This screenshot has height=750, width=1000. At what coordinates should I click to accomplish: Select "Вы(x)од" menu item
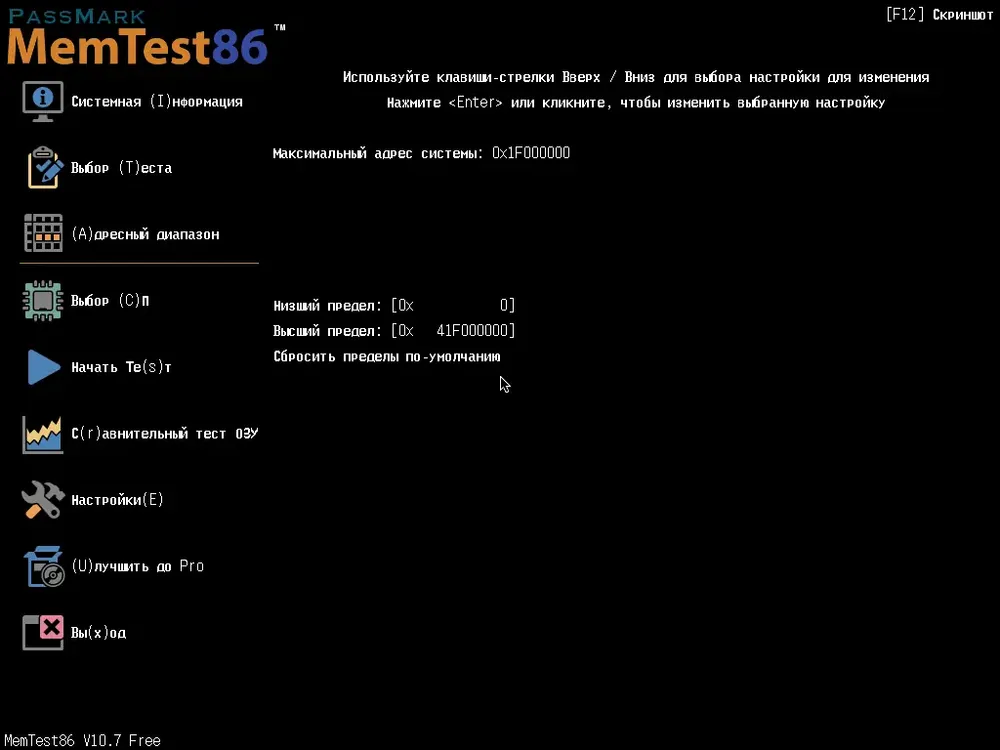[x=98, y=633]
